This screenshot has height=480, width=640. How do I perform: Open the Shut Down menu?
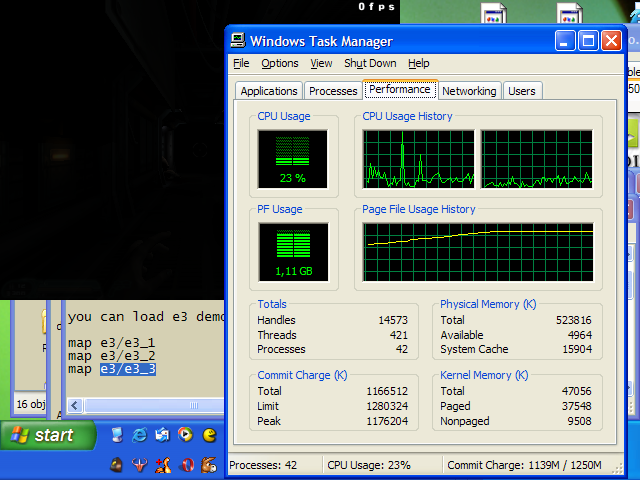370,63
